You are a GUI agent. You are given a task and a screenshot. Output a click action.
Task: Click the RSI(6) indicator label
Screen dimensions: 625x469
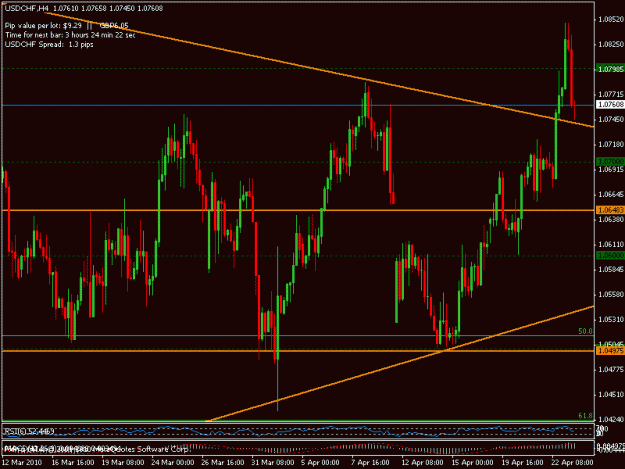(28, 431)
